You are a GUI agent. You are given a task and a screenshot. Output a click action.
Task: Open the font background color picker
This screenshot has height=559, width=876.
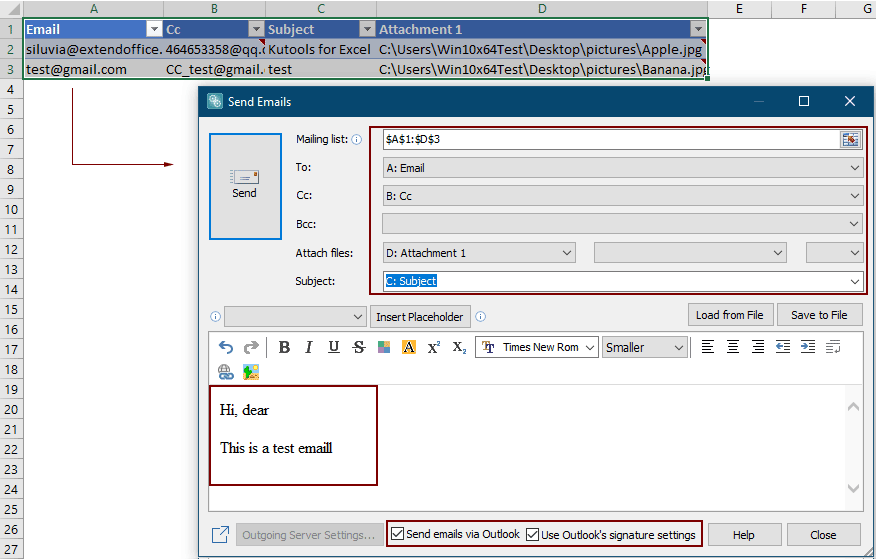pyautogui.click(x=408, y=347)
